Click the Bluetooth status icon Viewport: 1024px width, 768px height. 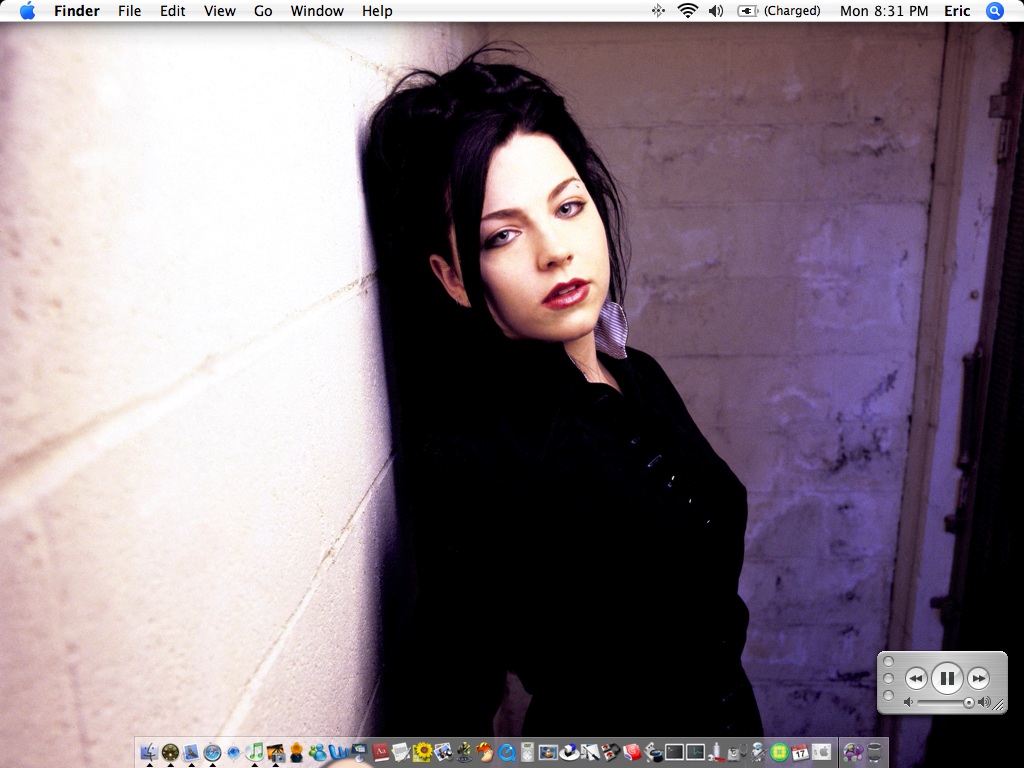[658, 10]
